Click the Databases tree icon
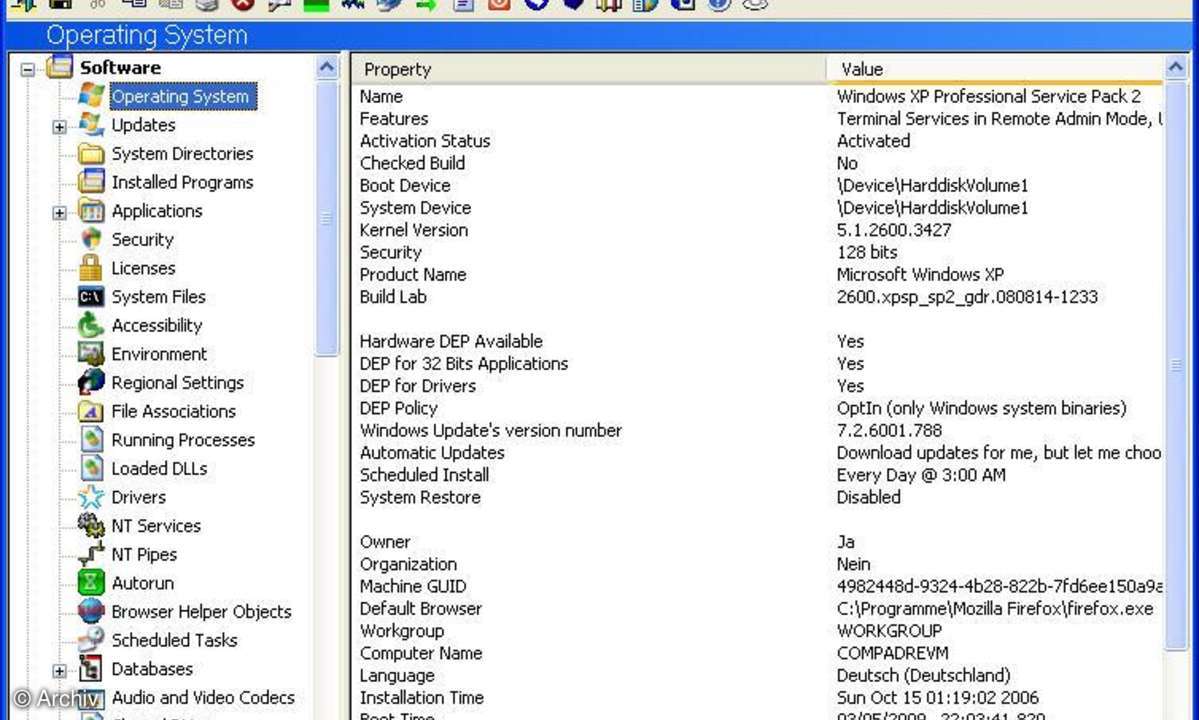This screenshot has width=1199, height=720. (91, 669)
